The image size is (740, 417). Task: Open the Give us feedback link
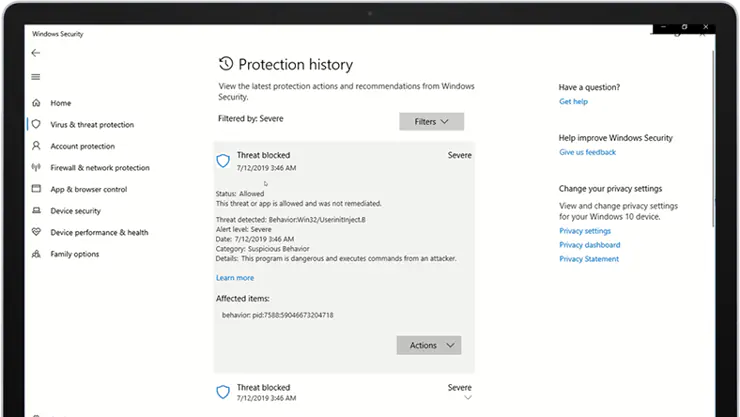point(588,152)
